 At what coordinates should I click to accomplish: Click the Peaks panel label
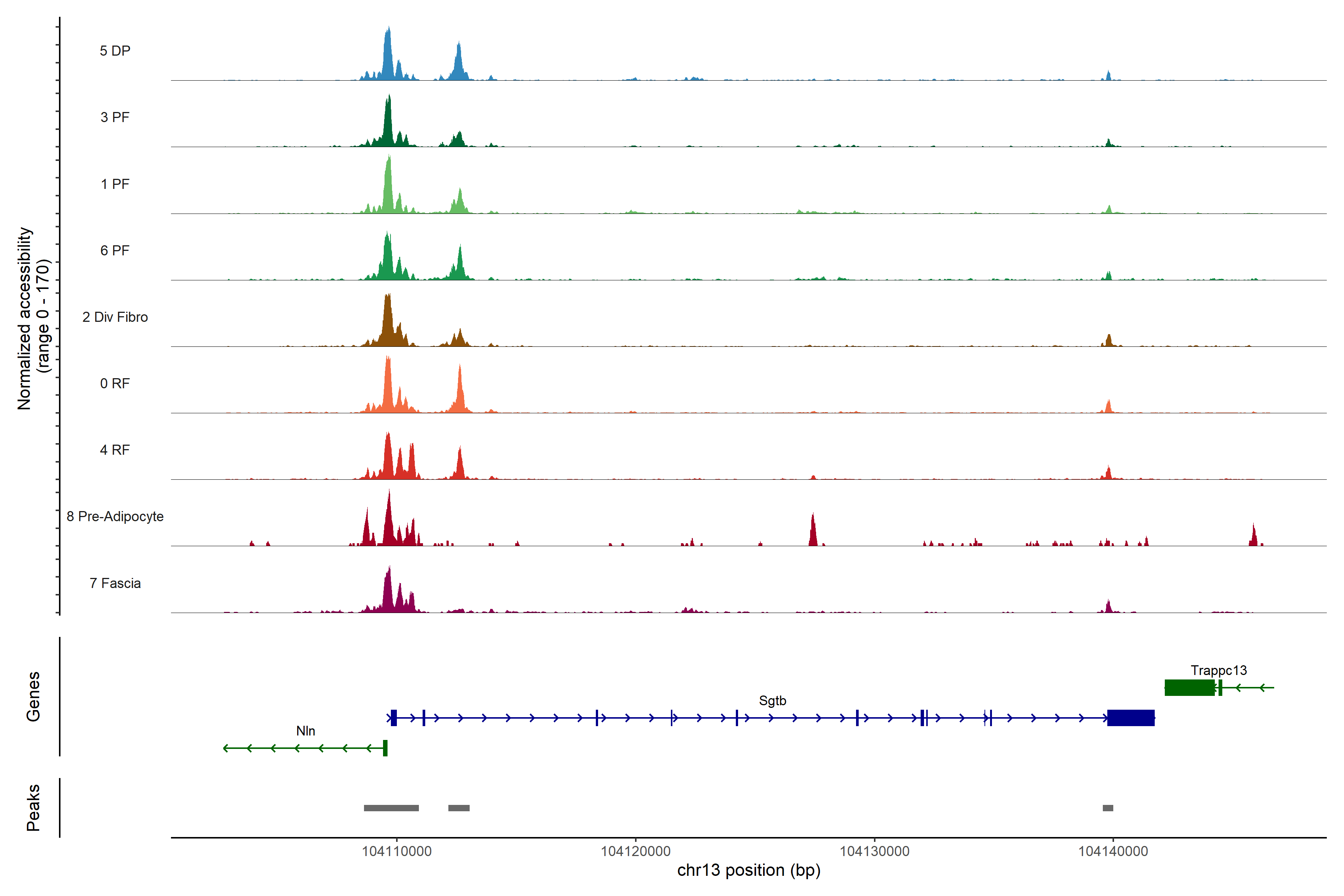pos(33,808)
